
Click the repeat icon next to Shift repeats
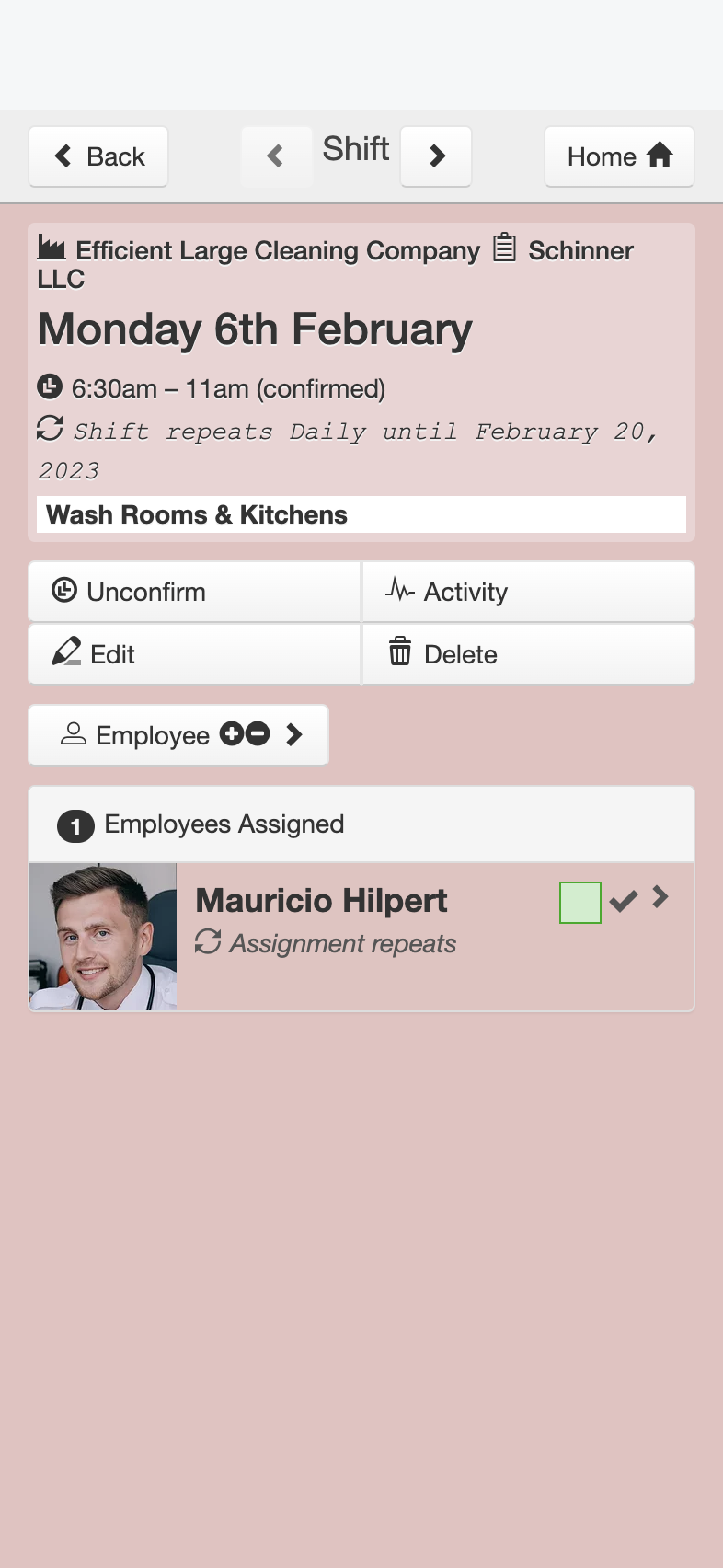[50, 428]
